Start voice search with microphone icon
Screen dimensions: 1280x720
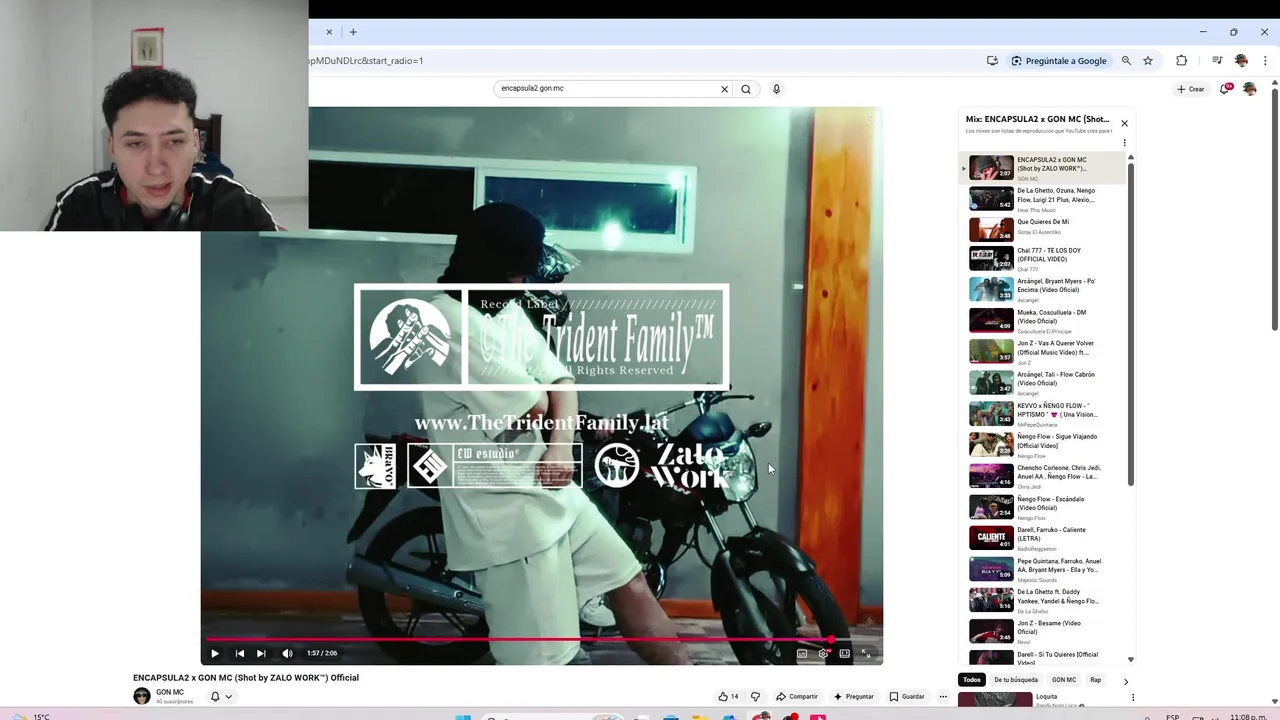tap(776, 89)
